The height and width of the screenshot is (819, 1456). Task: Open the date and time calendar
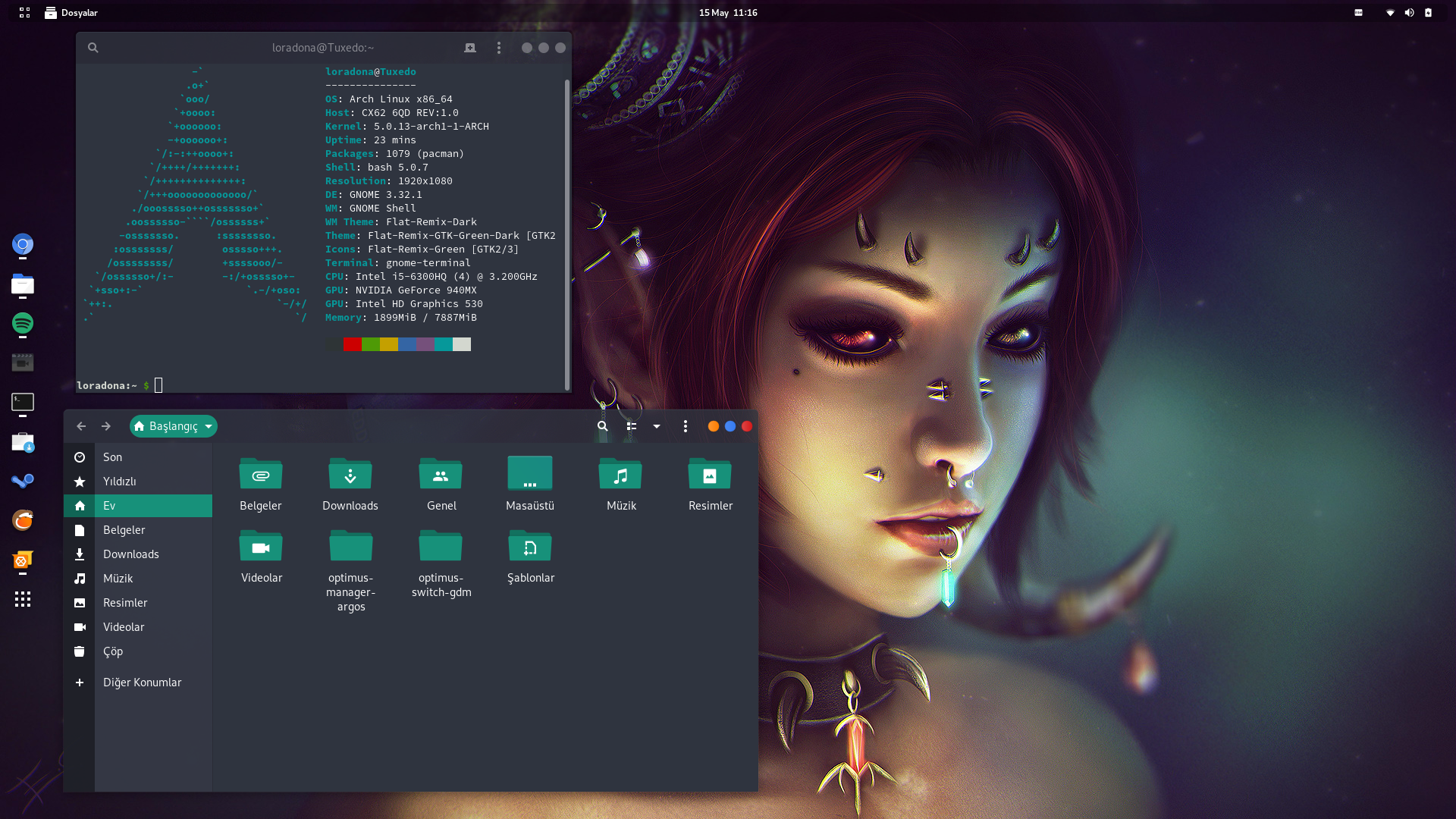click(728, 13)
